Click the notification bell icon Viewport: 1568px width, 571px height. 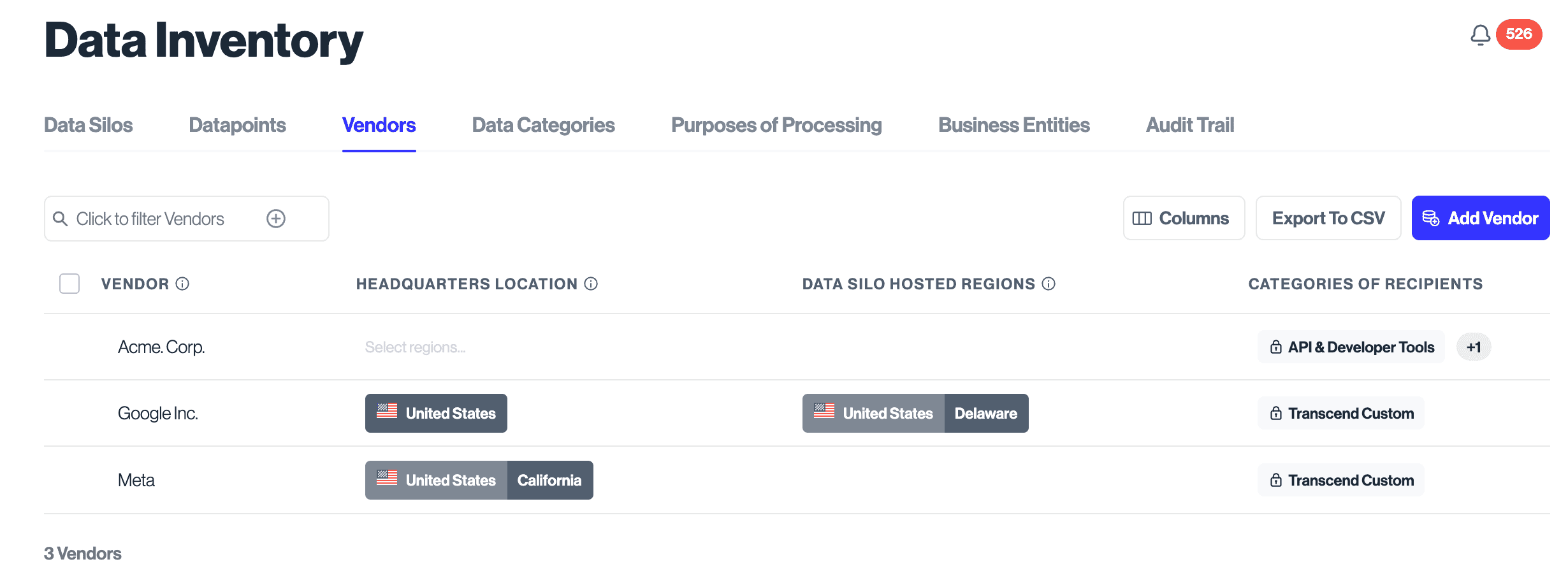[1480, 35]
